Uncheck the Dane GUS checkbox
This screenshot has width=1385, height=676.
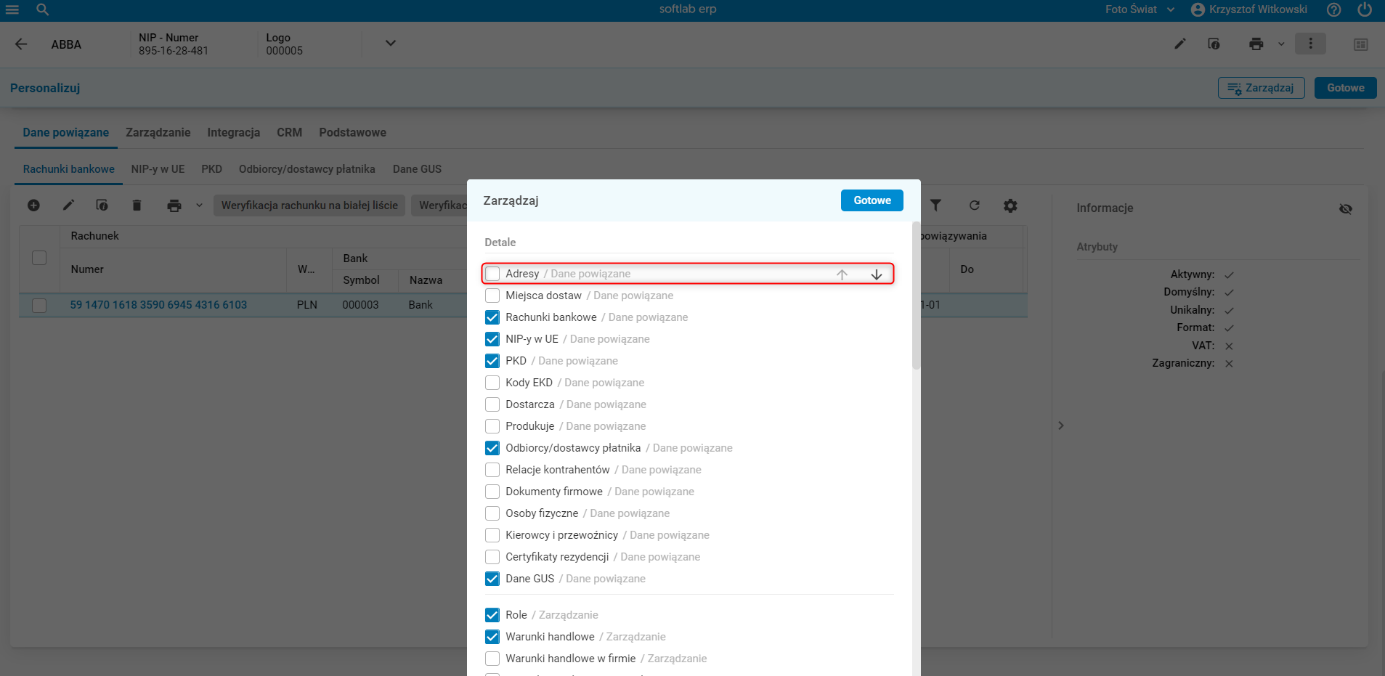click(x=492, y=578)
